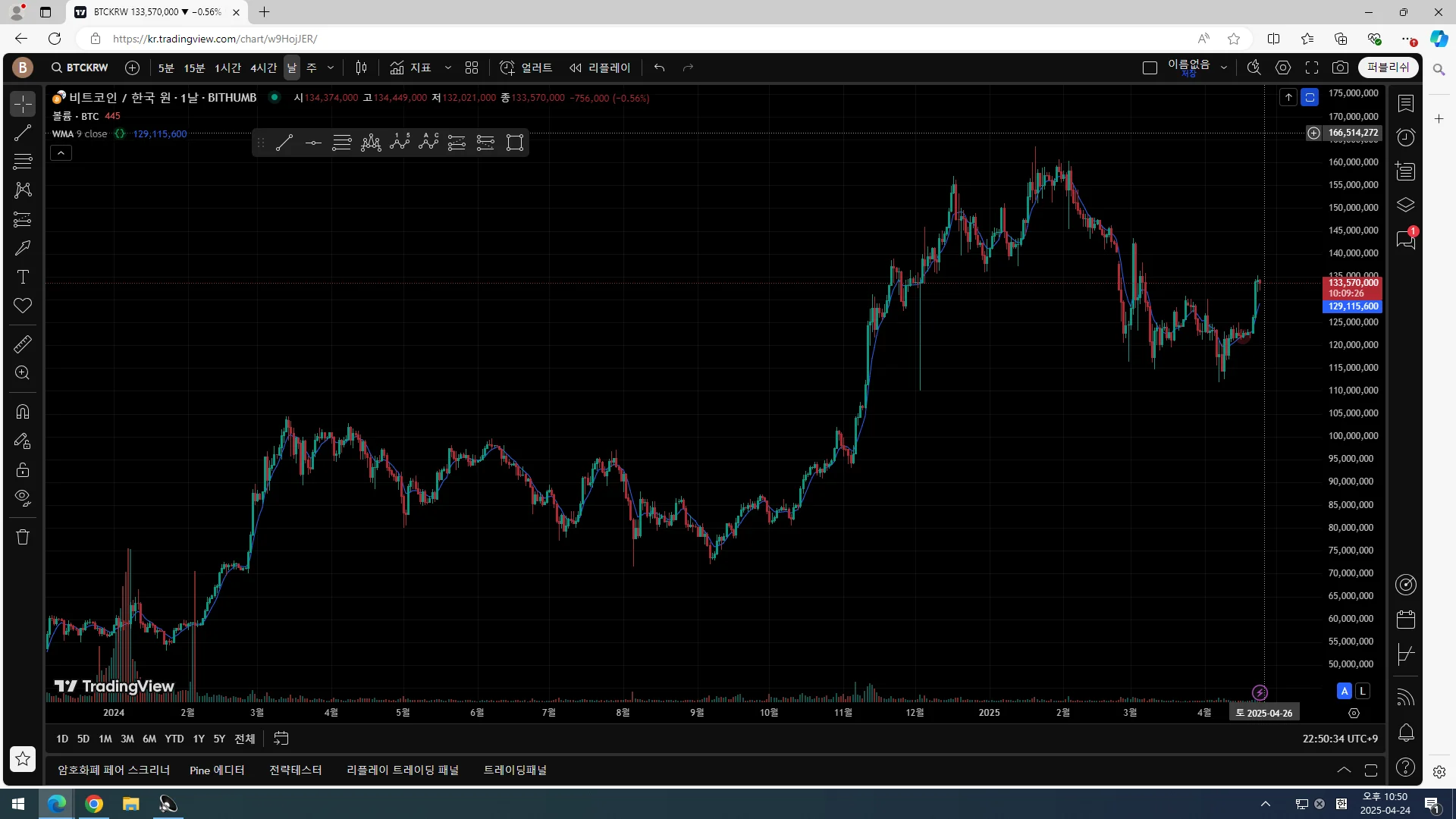The image size is (1456, 819).
Task: Collapse the indicator legend chevron
Action: pos(61,153)
